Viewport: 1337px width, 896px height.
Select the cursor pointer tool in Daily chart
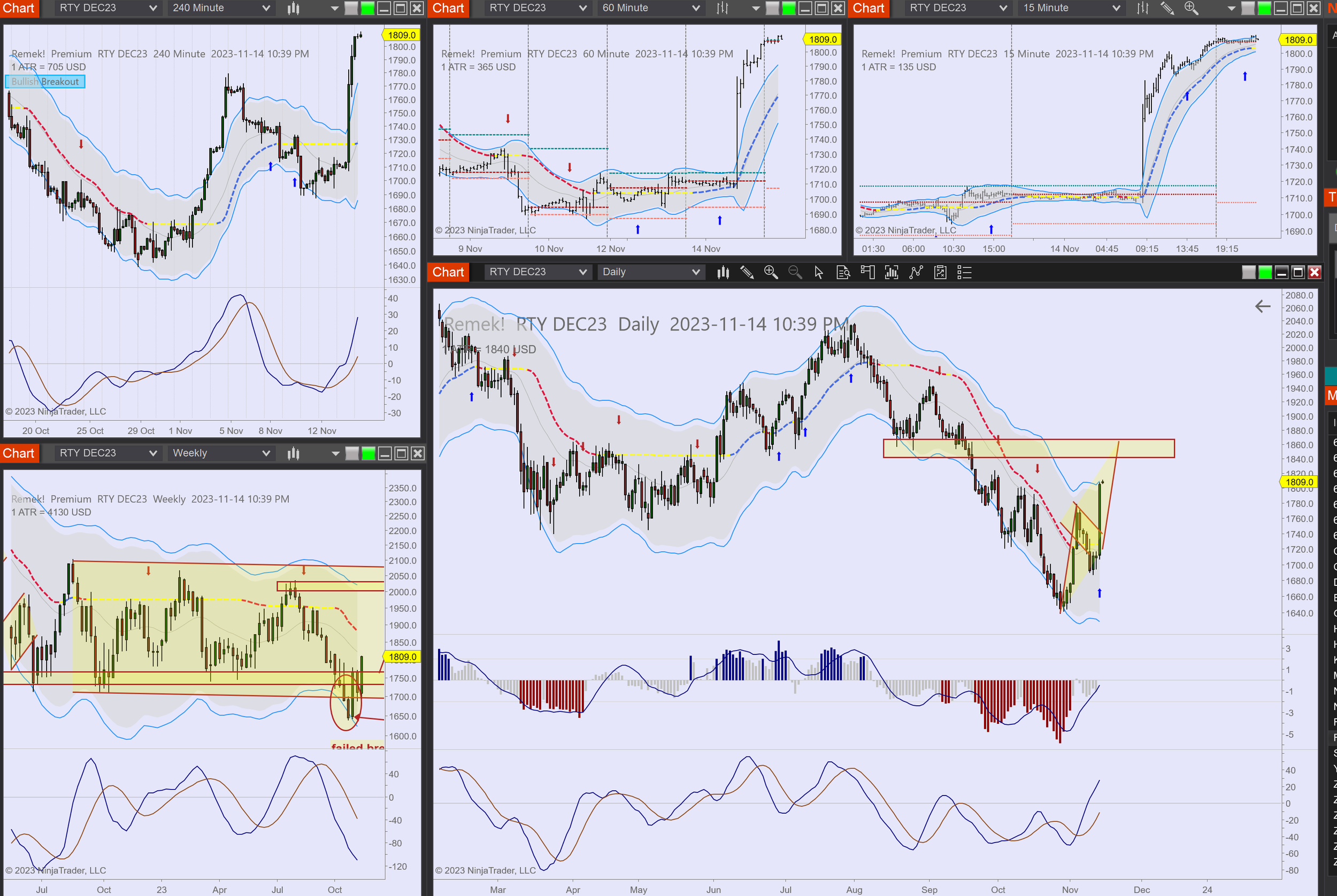click(819, 273)
